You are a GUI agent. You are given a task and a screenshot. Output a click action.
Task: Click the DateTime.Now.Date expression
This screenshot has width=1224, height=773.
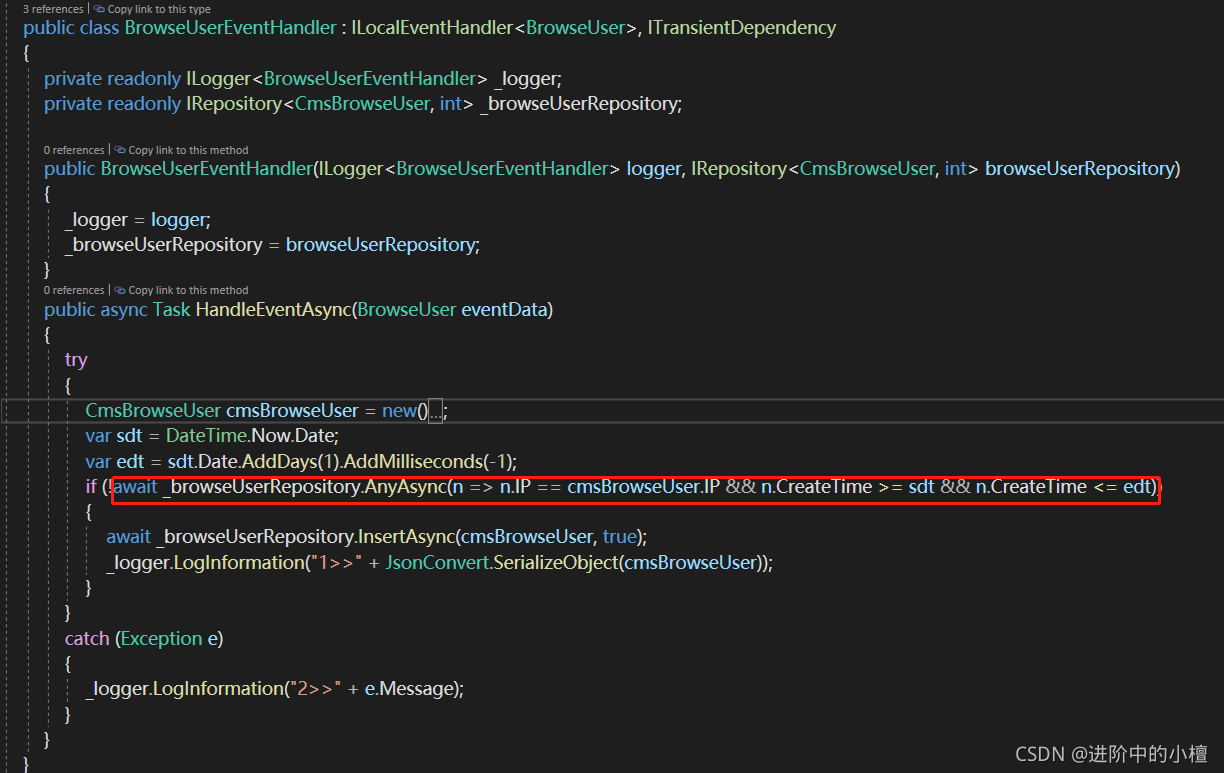point(250,435)
